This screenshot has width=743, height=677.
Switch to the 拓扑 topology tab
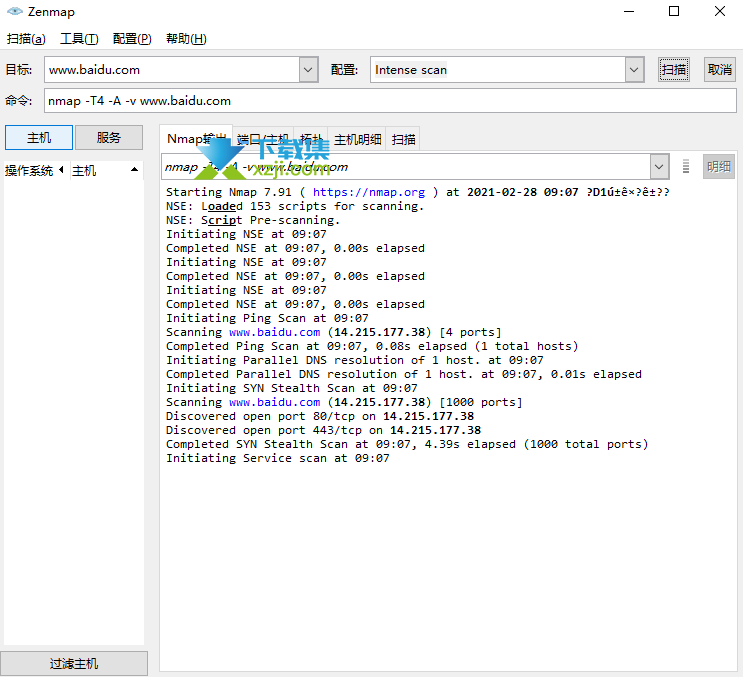pyautogui.click(x=311, y=139)
